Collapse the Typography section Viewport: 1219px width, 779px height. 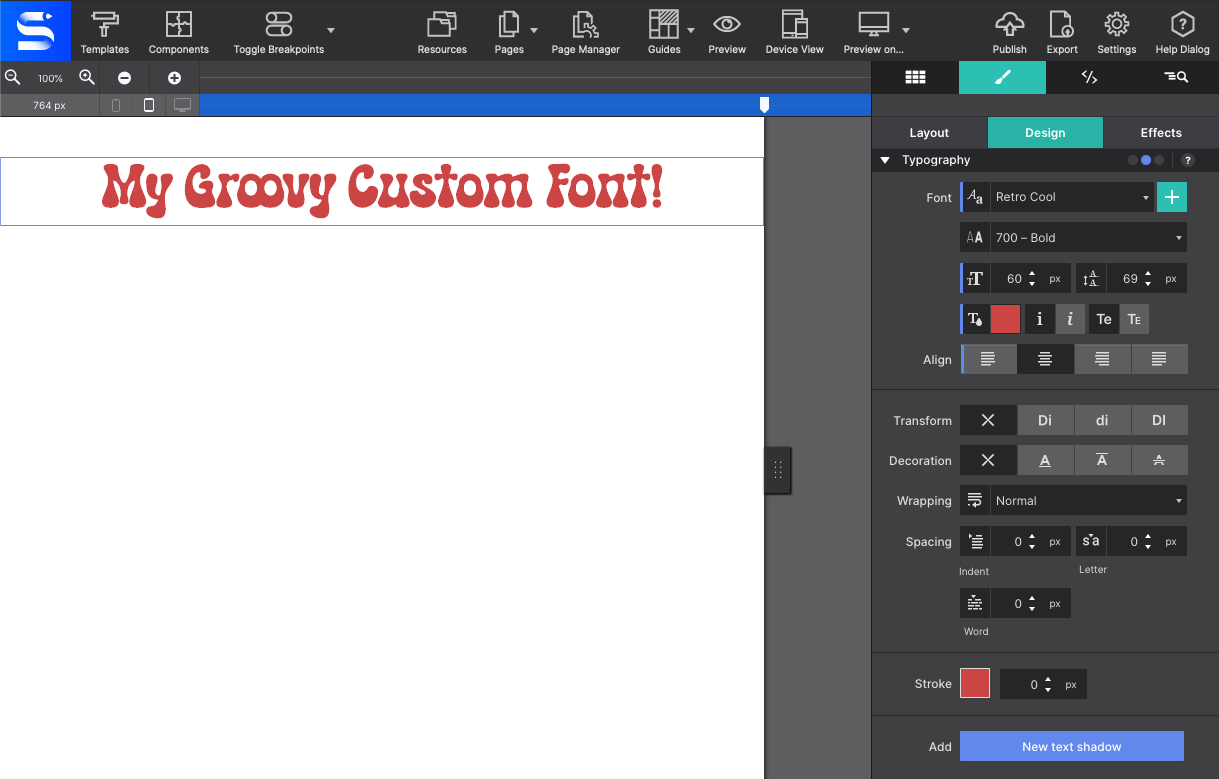[x=885, y=160]
